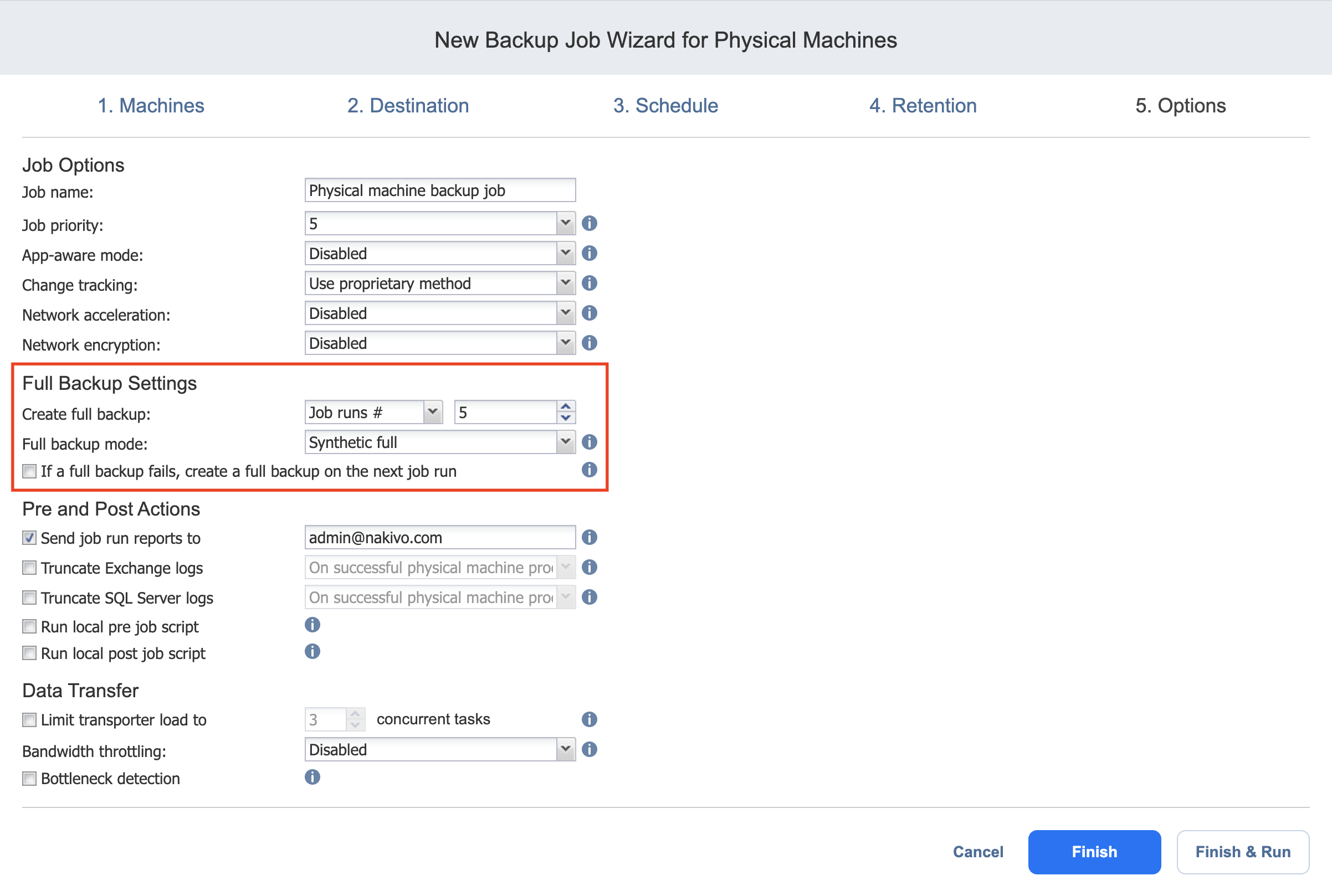Decrease concurrent tasks number

(x=355, y=725)
